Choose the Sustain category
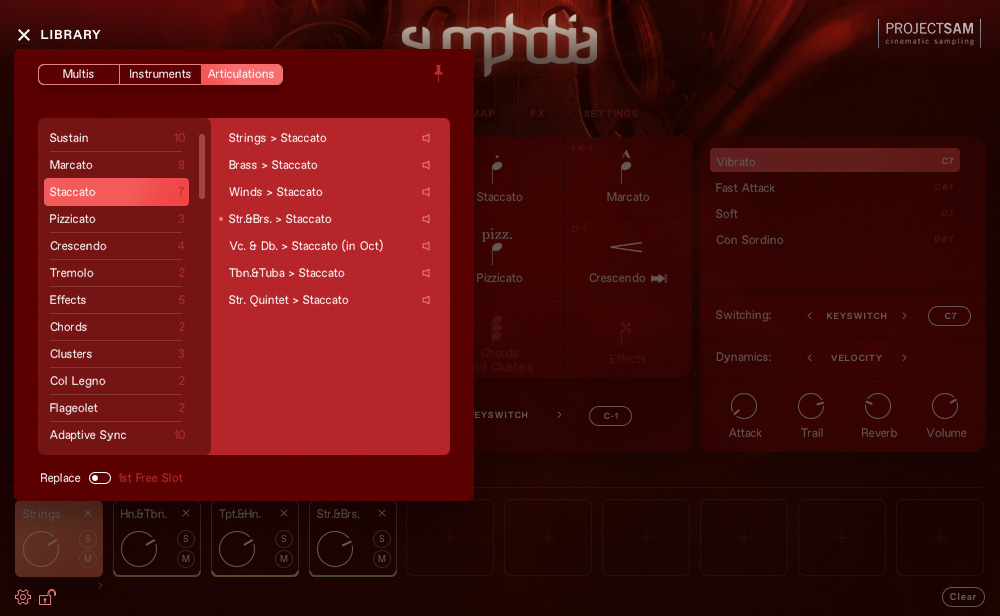1000x616 pixels. [x=117, y=138]
